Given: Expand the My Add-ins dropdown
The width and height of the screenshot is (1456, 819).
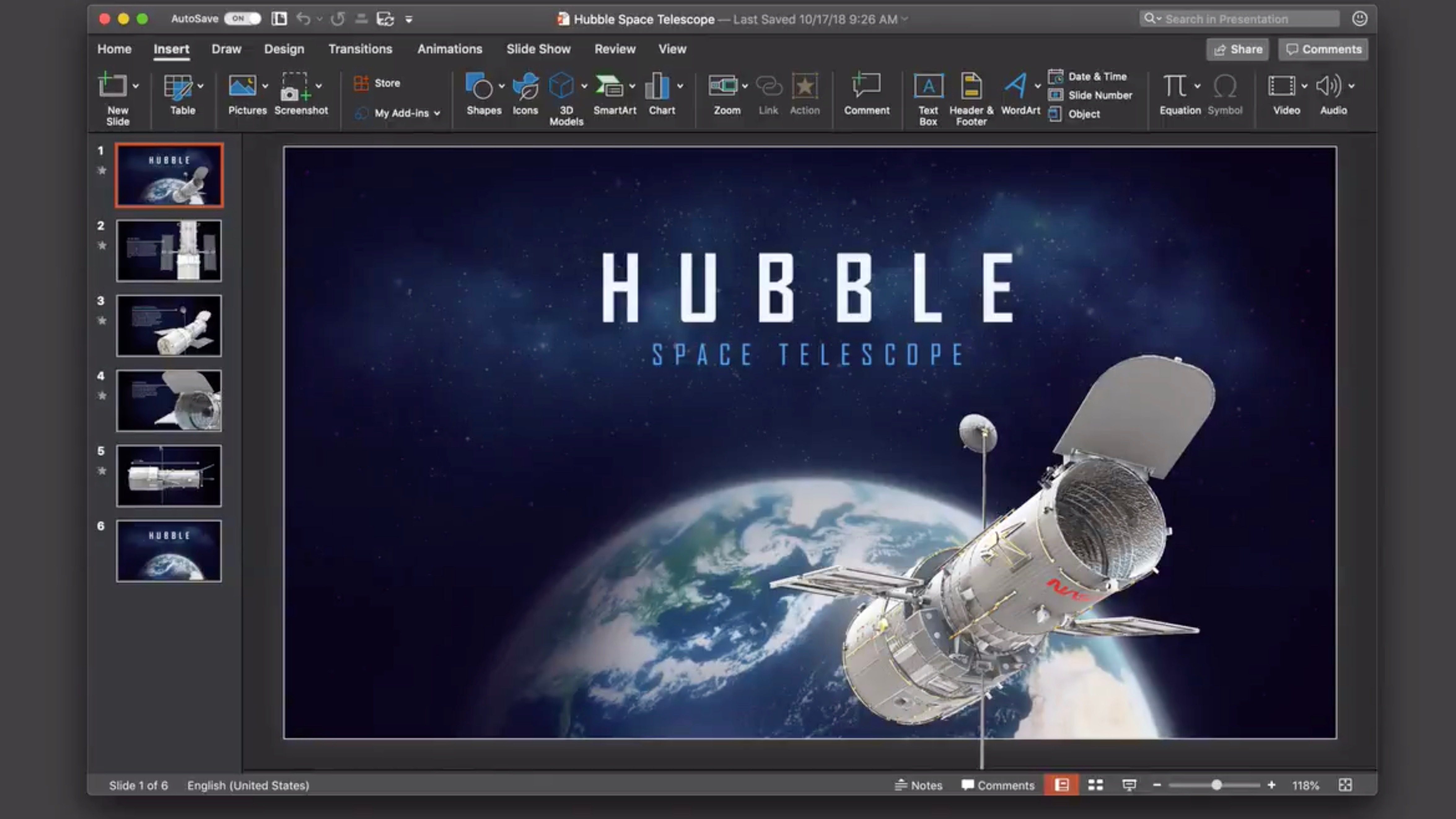Looking at the screenshot, I should point(437,114).
